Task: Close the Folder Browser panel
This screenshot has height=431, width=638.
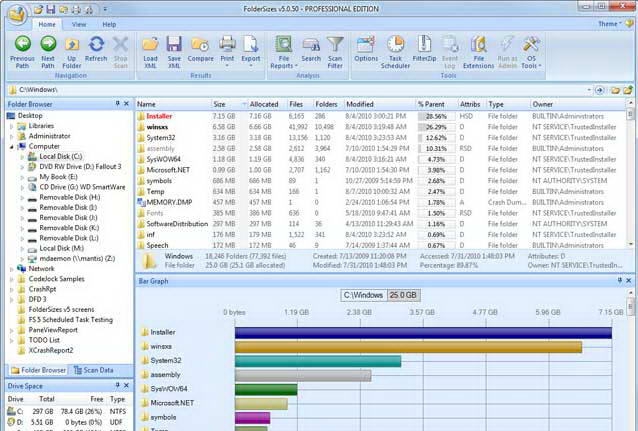Action: [x=127, y=104]
